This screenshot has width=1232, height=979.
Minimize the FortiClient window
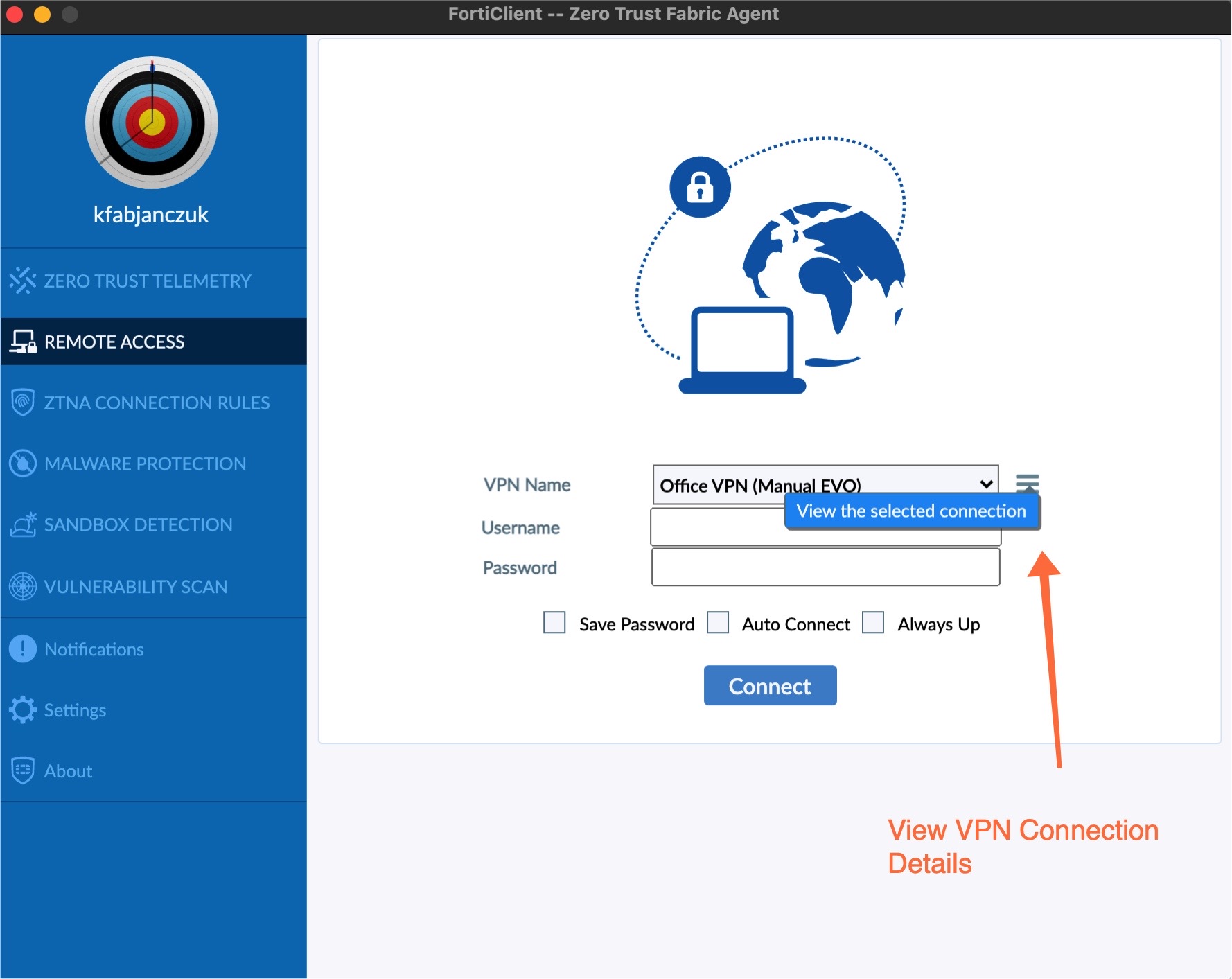42,14
